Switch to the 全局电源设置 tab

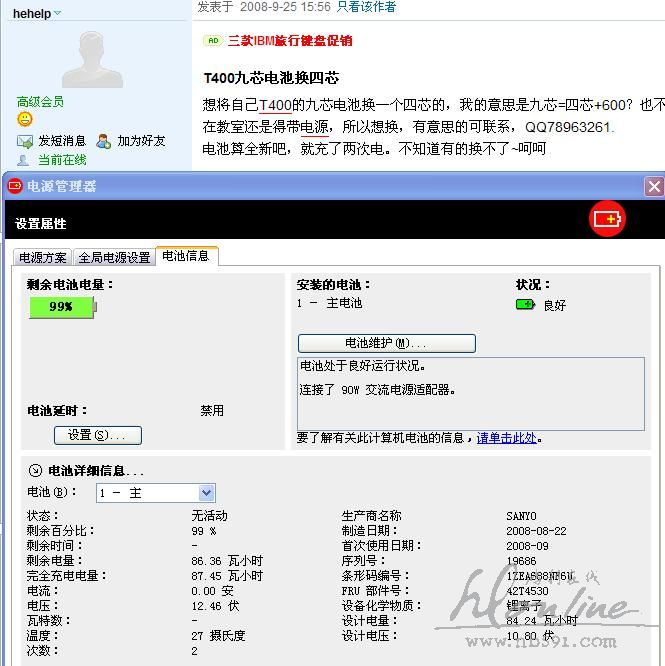tap(114, 257)
